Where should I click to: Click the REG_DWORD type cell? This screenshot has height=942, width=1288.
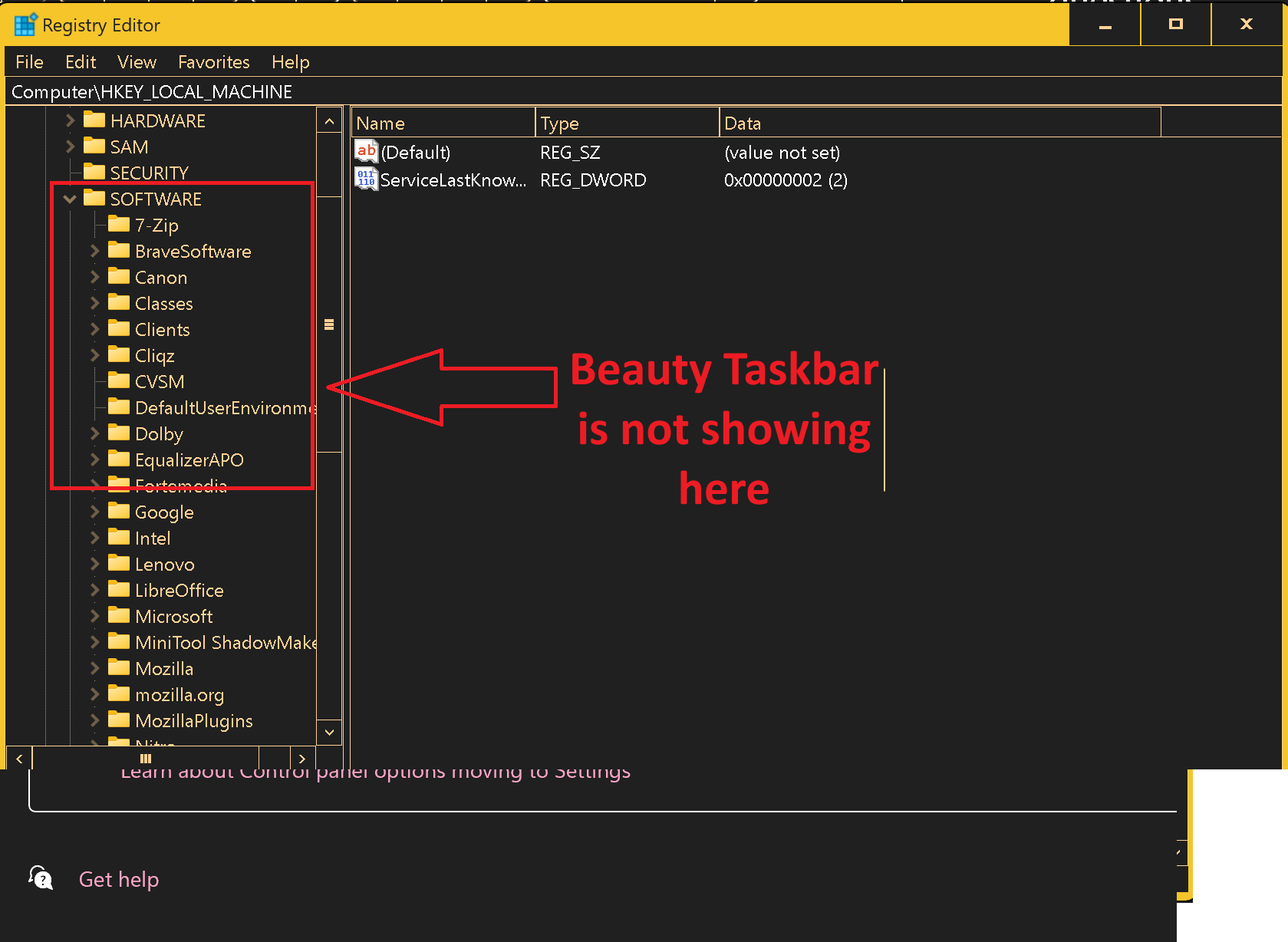point(593,180)
